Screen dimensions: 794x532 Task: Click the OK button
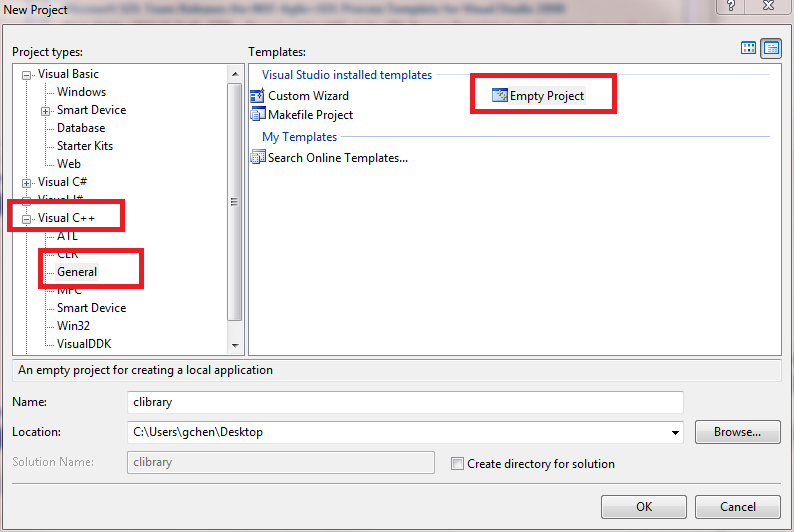point(644,507)
